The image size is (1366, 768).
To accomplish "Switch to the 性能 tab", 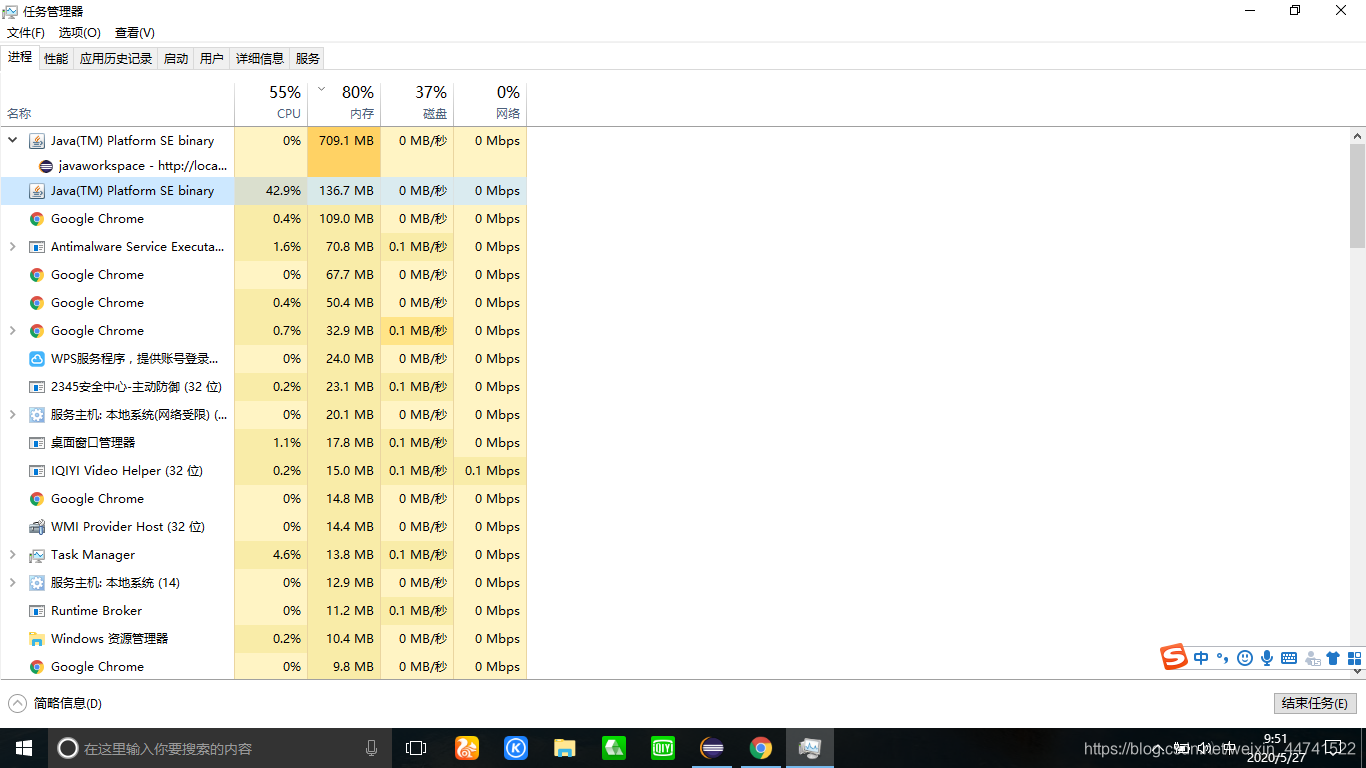I will click(56, 59).
